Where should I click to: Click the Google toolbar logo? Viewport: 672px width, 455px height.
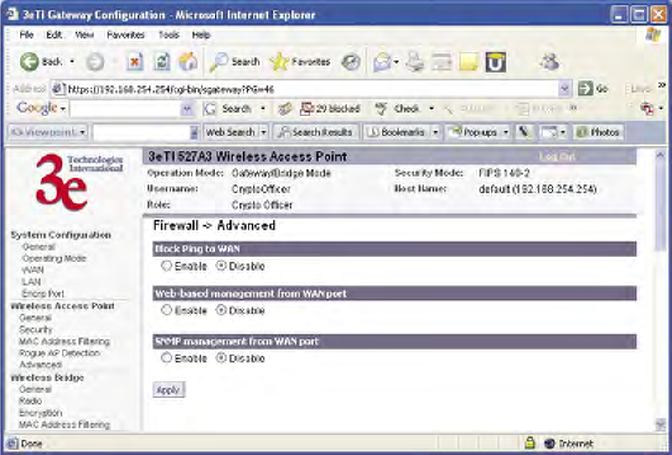click(36, 108)
